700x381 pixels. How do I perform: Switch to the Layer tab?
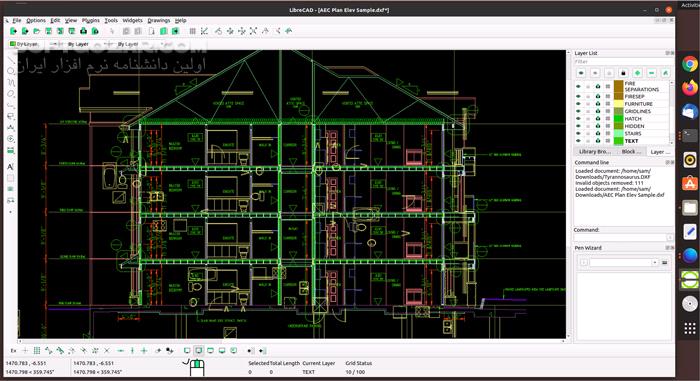[660, 152]
